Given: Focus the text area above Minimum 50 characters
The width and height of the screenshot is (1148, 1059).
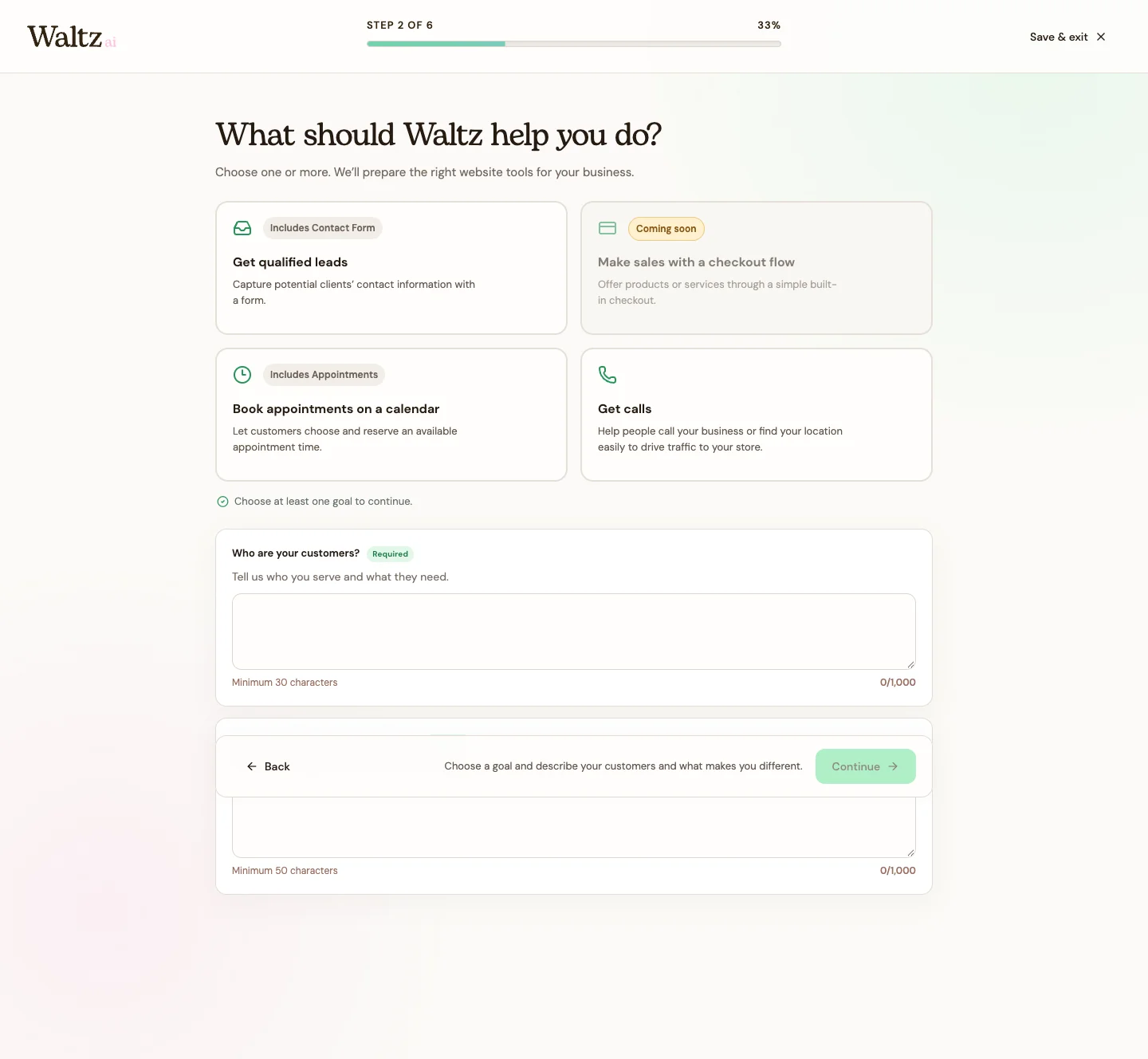Looking at the screenshot, I should [x=574, y=827].
